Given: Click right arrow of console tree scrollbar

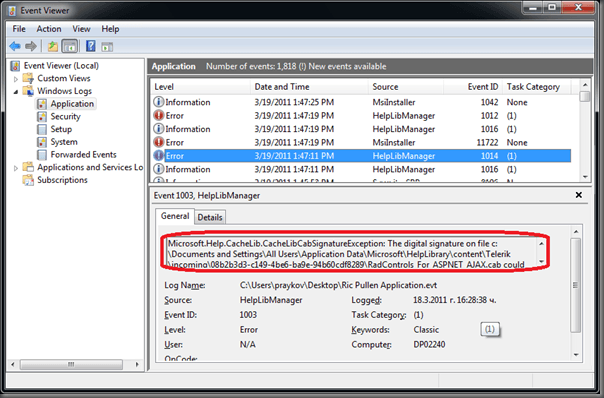Looking at the screenshot, I should pos(137,364).
